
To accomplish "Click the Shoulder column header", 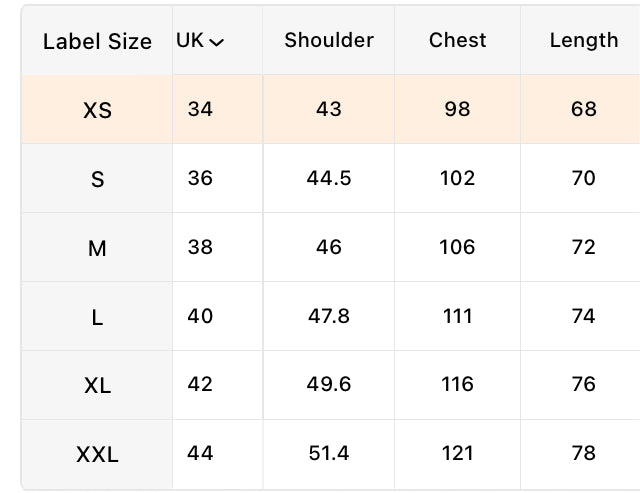I will 329,40.
